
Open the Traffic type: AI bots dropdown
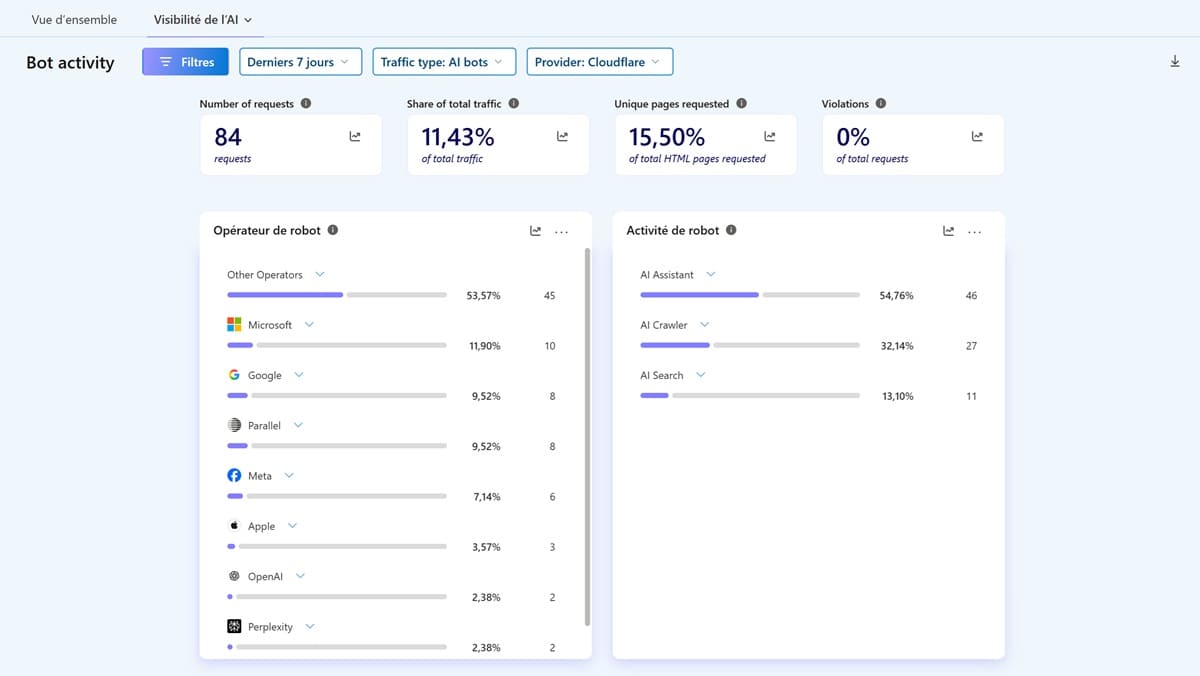coord(444,62)
